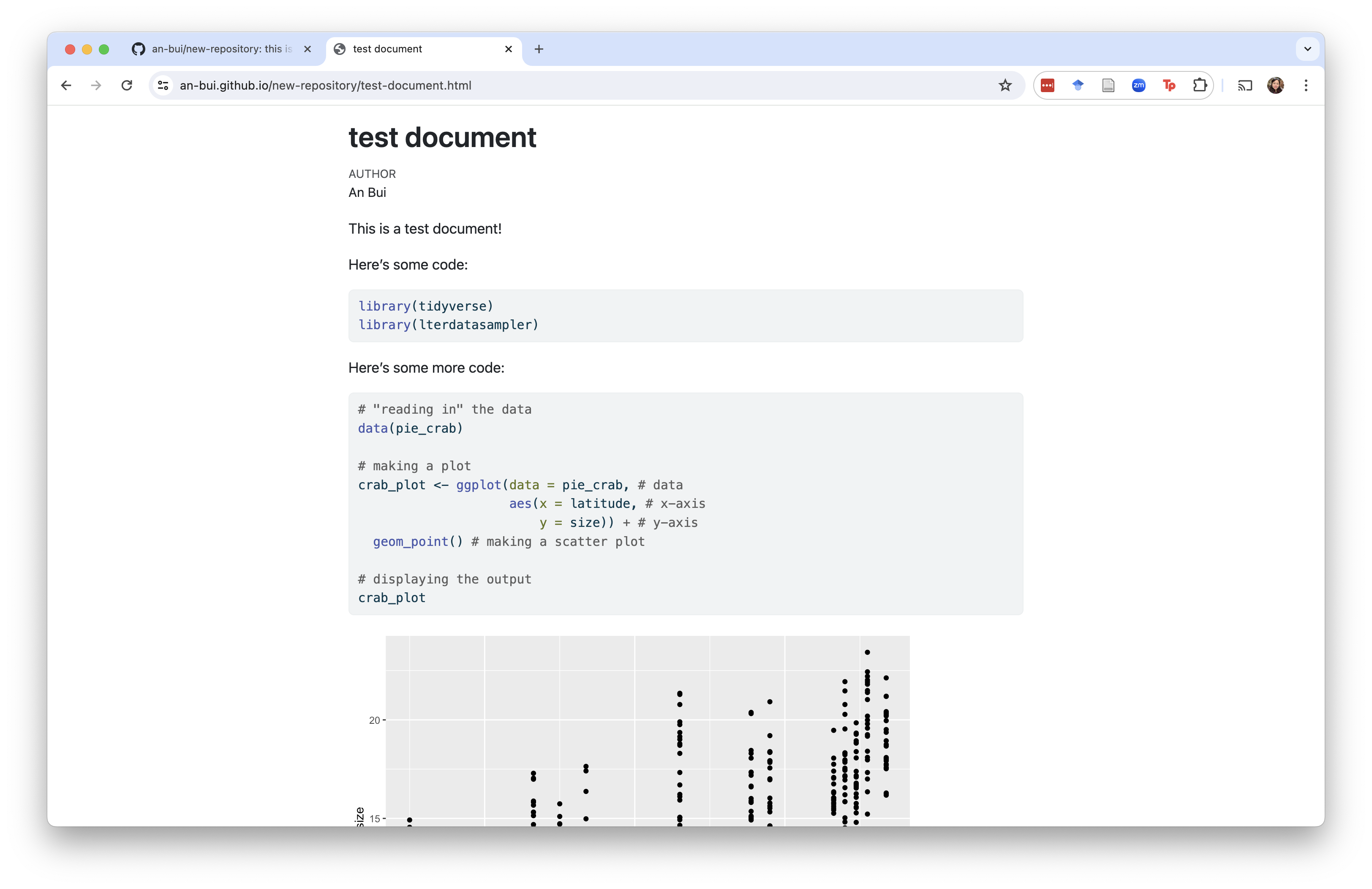The width and height of the screenshot is (1372, 889).
Task: Click the Google Scholar extension button
Action: (1078, 85)
